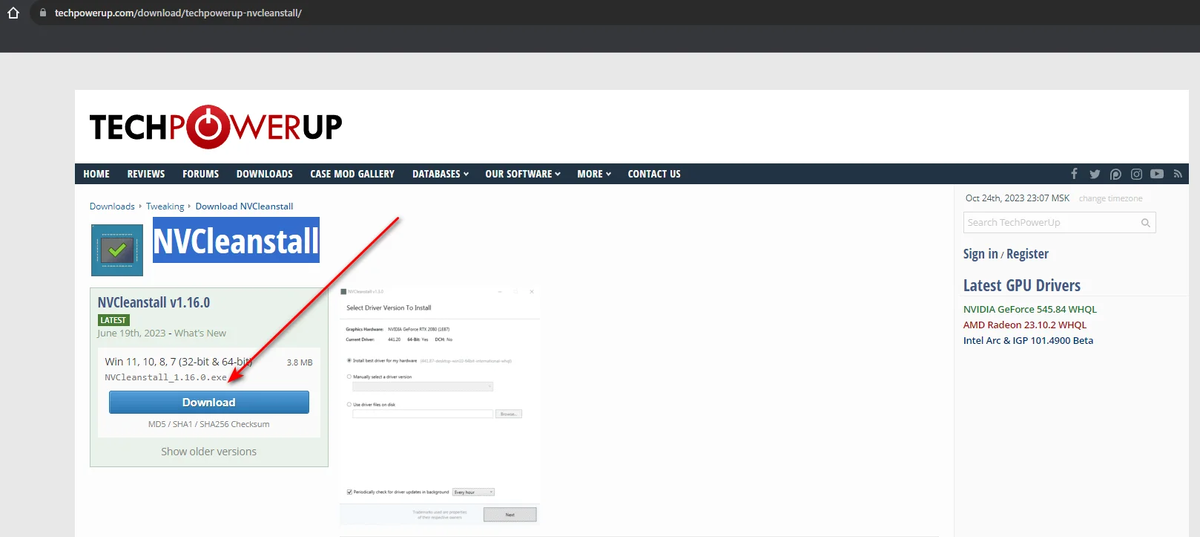Open the What's New link

click(x=202, y=333)
